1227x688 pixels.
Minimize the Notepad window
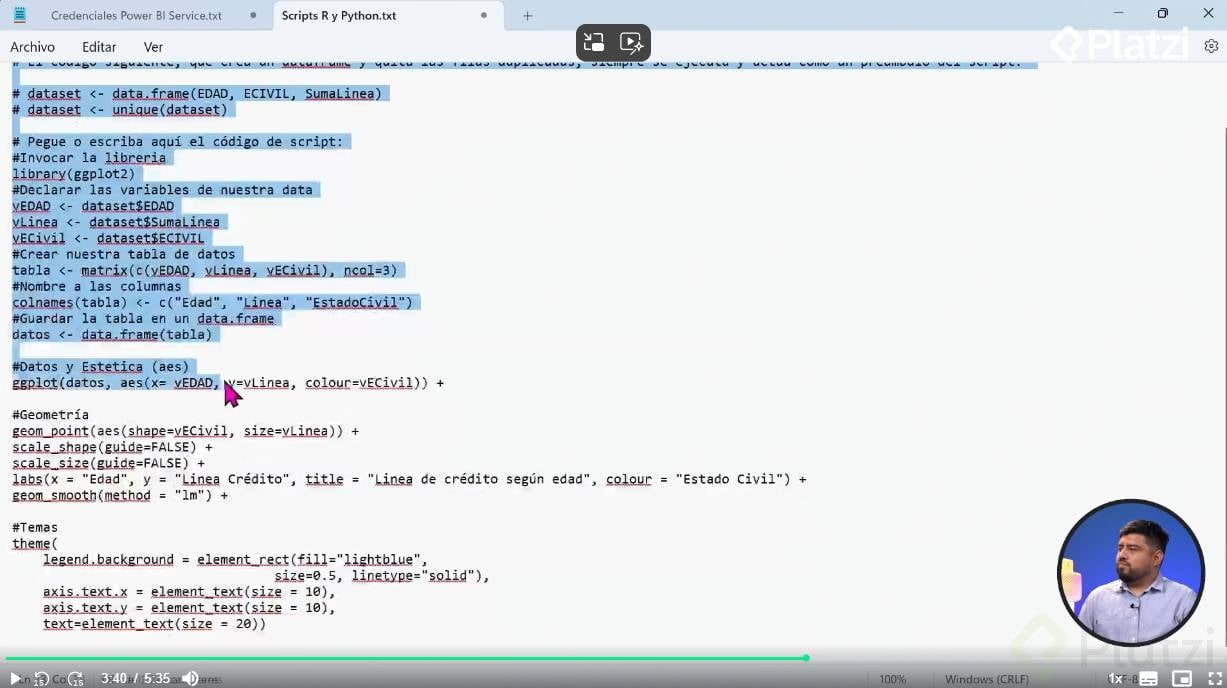tap(1116, 14)
